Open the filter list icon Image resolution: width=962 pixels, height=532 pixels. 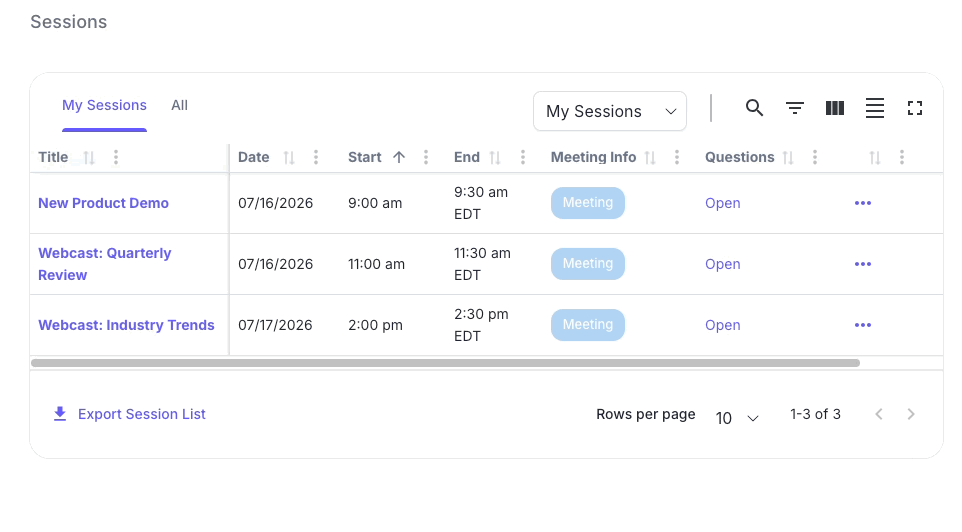click(x=795, y=108)
